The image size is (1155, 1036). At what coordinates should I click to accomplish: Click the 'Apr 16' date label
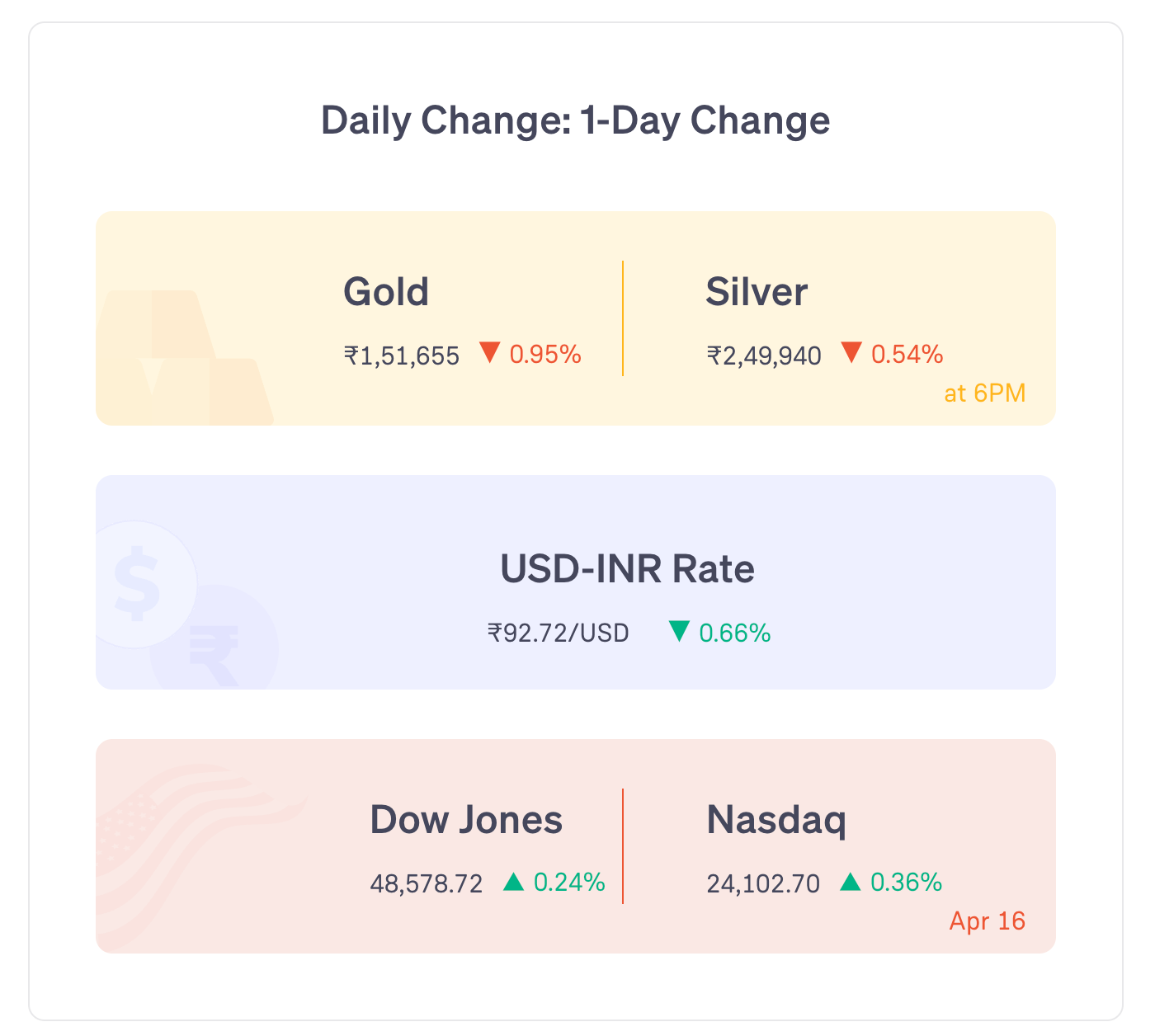988,921
